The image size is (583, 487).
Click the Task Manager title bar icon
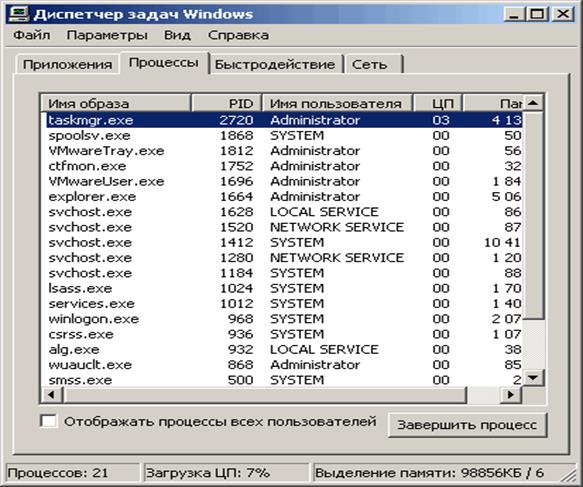point(19,14)
